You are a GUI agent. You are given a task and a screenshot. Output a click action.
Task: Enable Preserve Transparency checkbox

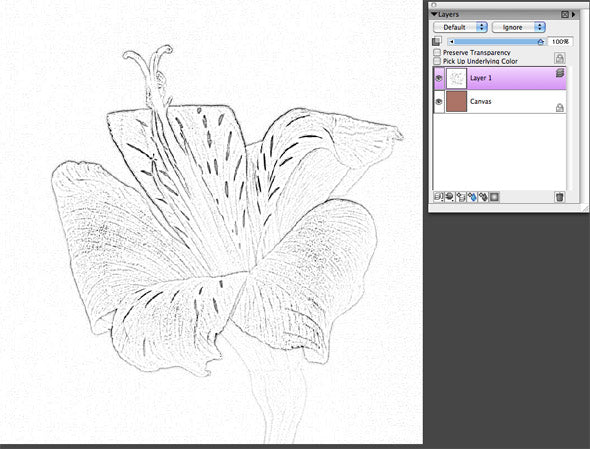coord(437,52)
